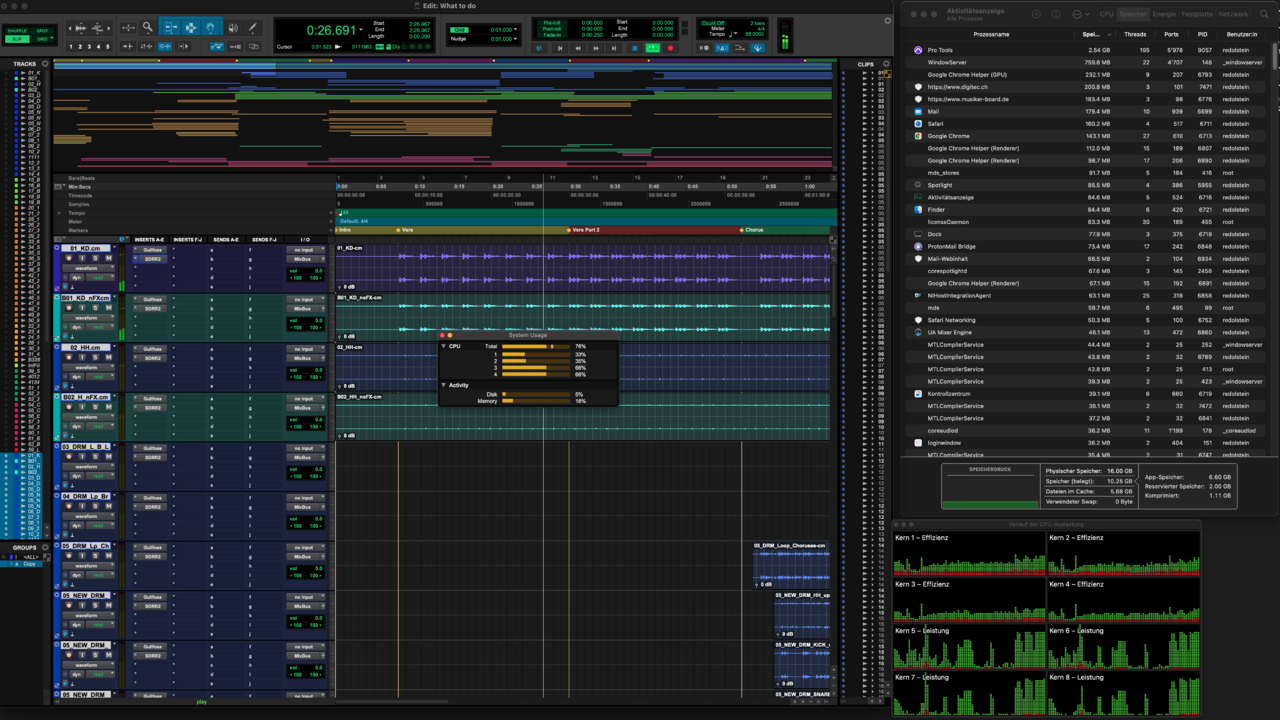Click the 02_HH.cm track name
1280x720 pixels.
coord(88,347)
